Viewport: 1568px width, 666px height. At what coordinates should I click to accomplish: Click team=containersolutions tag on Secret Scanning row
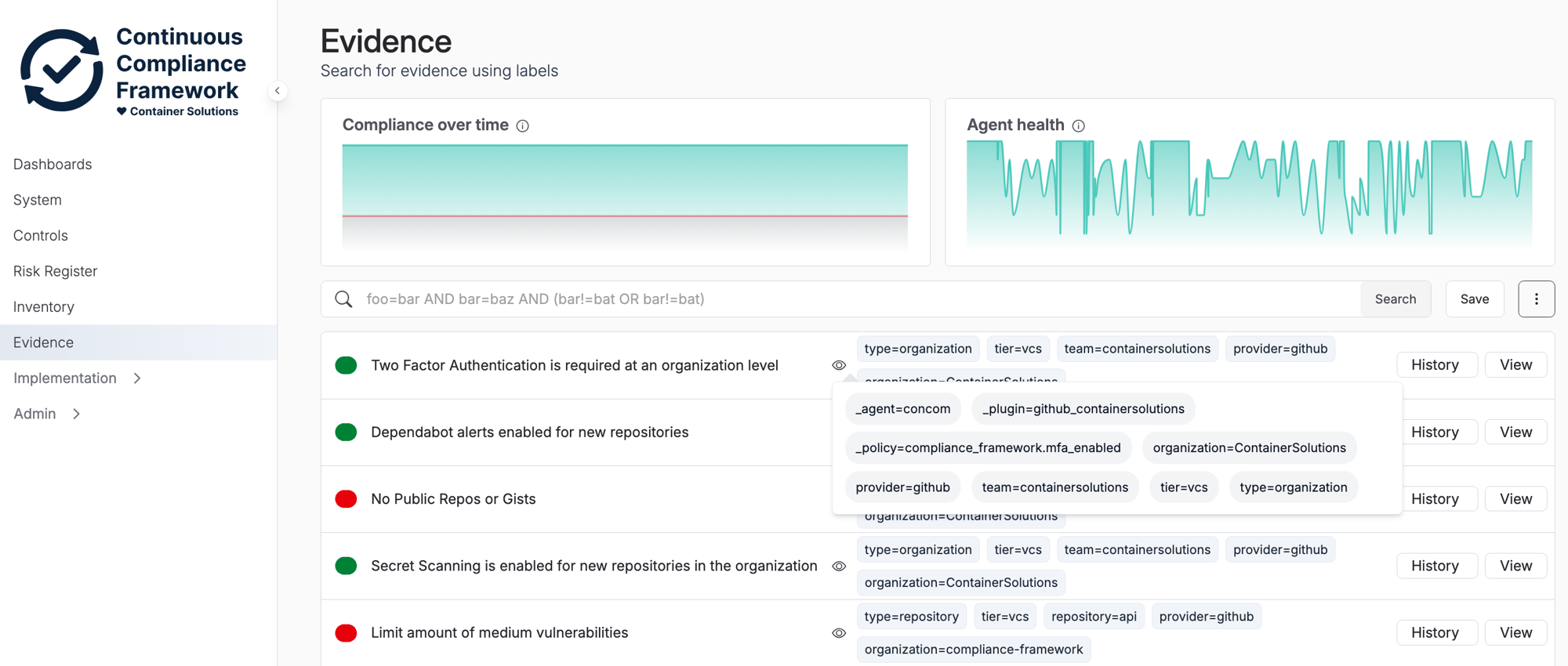[1138, 550]
